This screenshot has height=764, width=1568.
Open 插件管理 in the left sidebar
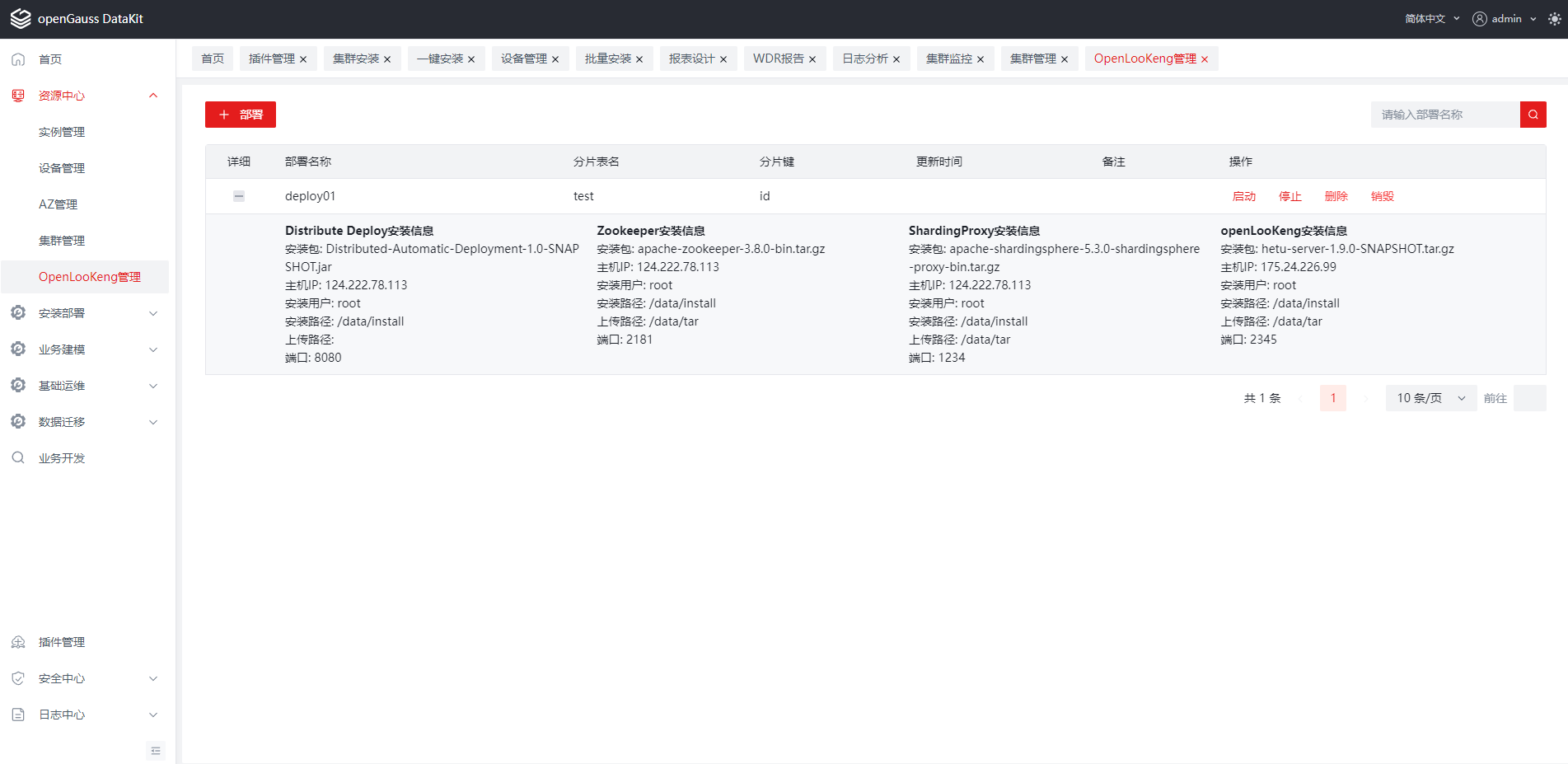coord(62,642)
